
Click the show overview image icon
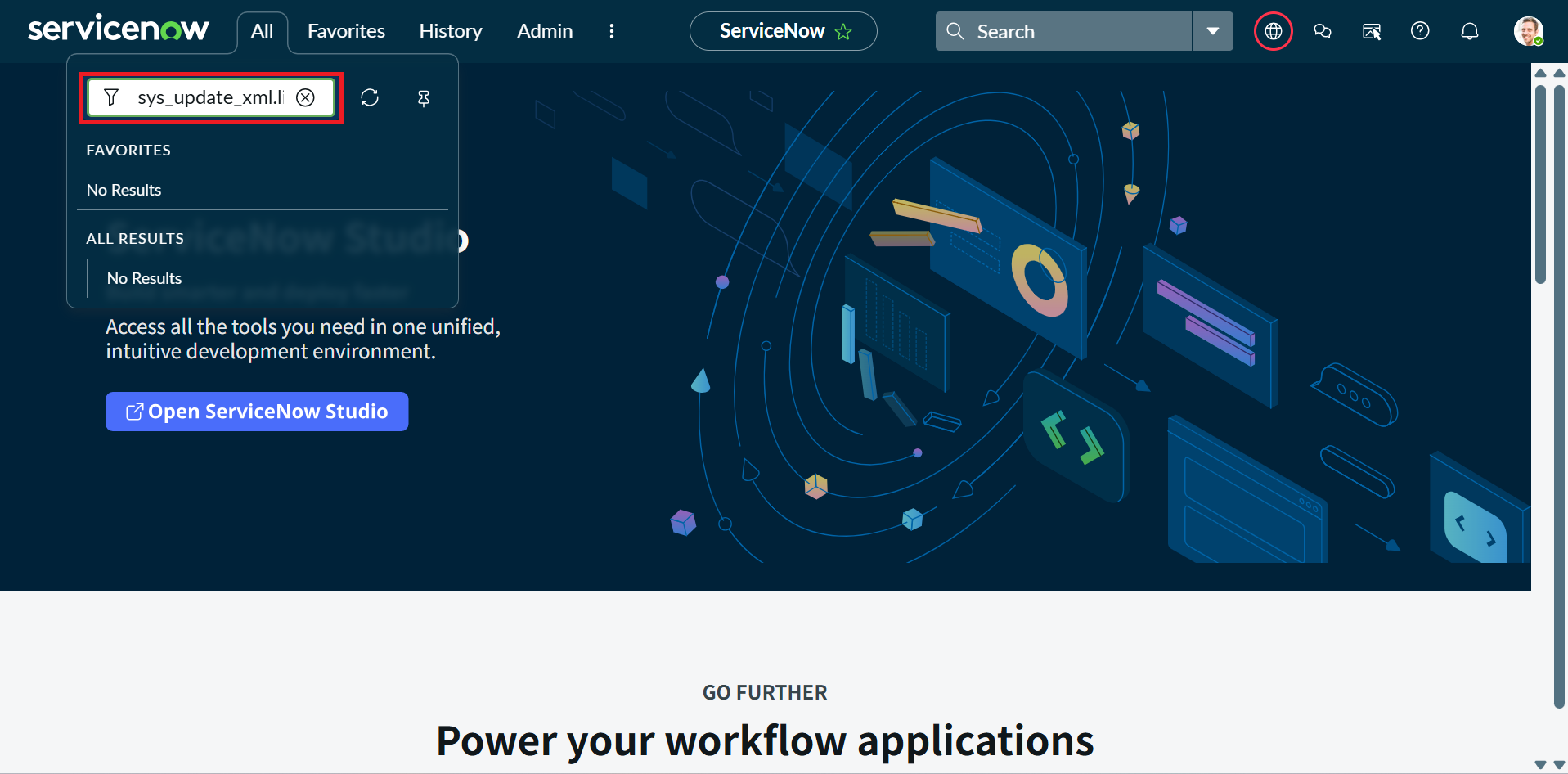(x=1371, y=31)
